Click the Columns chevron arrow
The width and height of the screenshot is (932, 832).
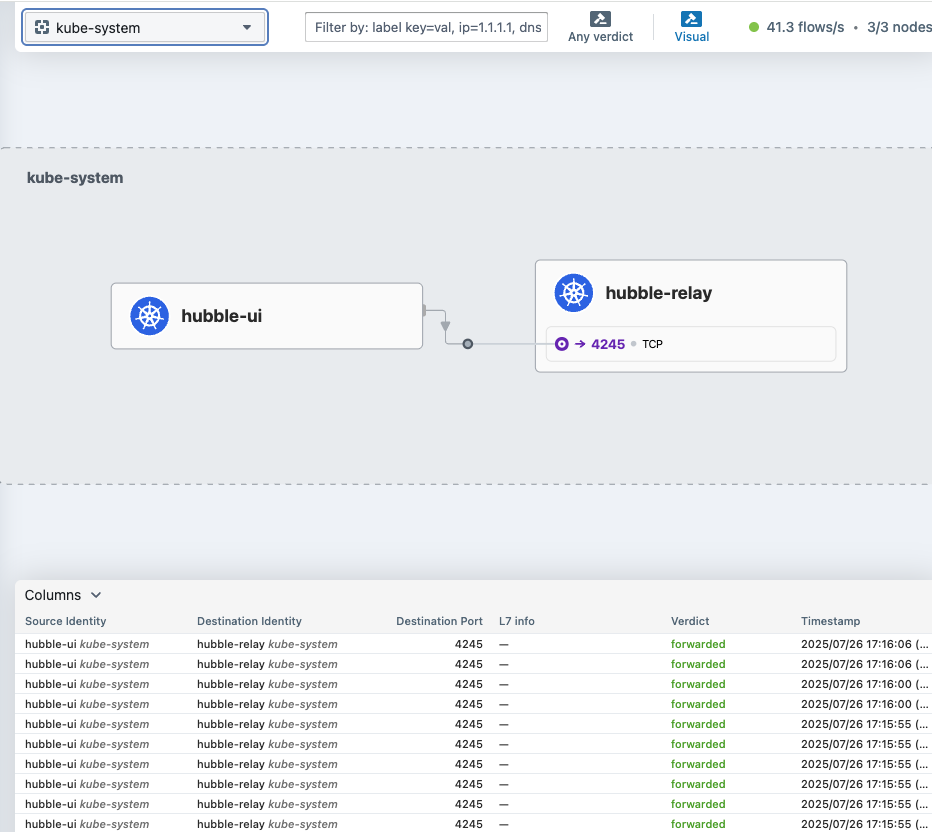(x=96, y=595)
